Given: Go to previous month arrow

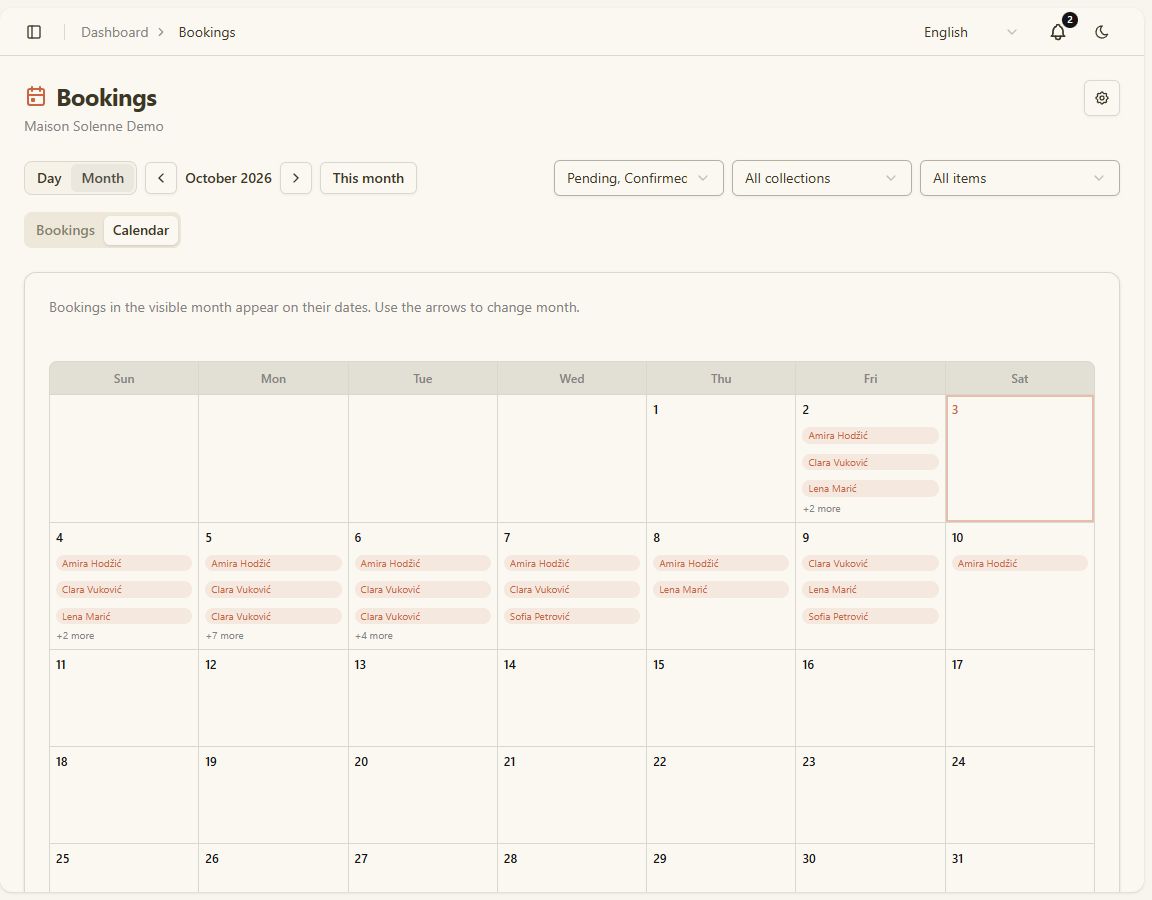Looking at the screenshot, I should point(161,178).
